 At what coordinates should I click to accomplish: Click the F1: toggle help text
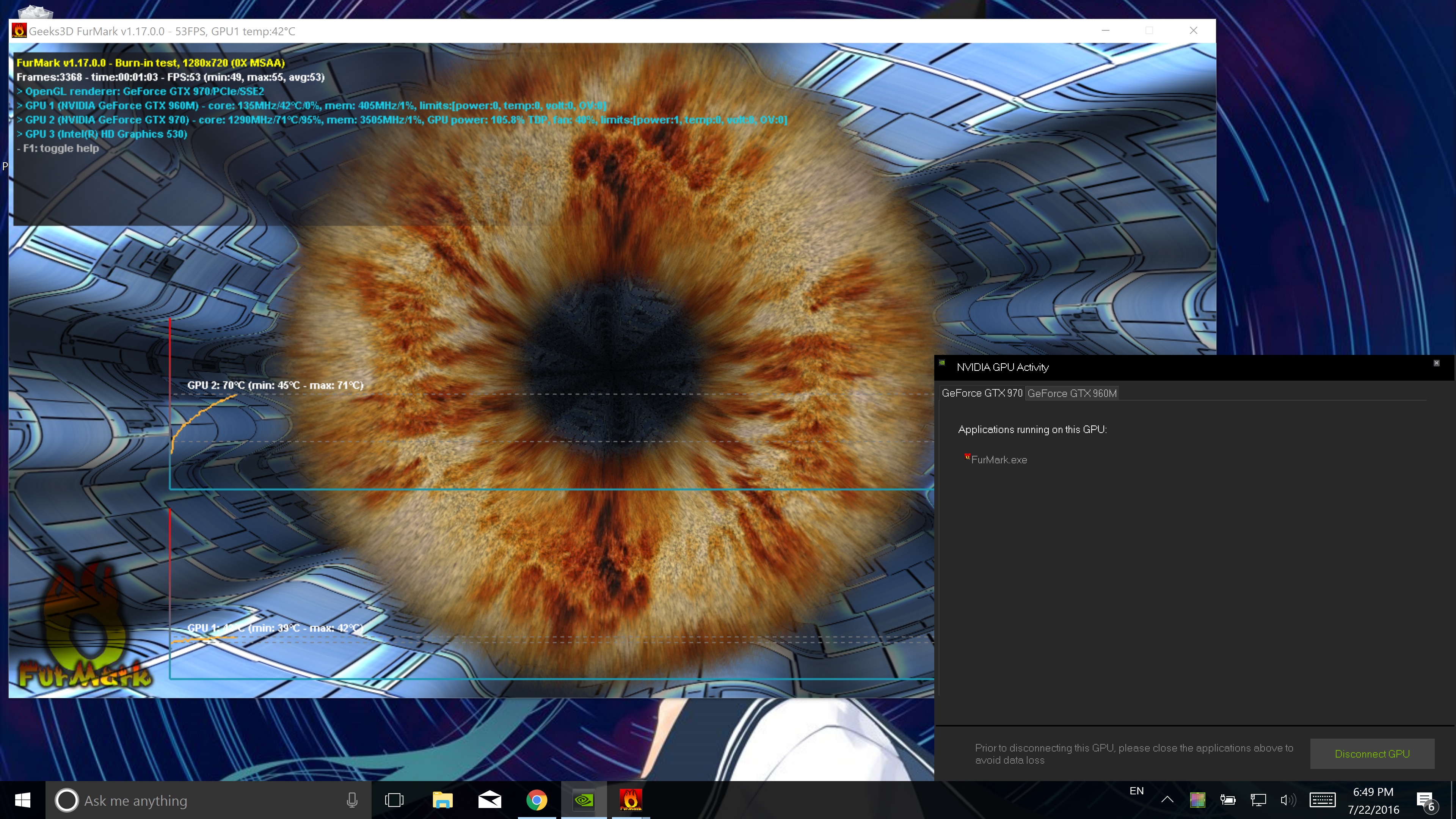coord(58,148)
